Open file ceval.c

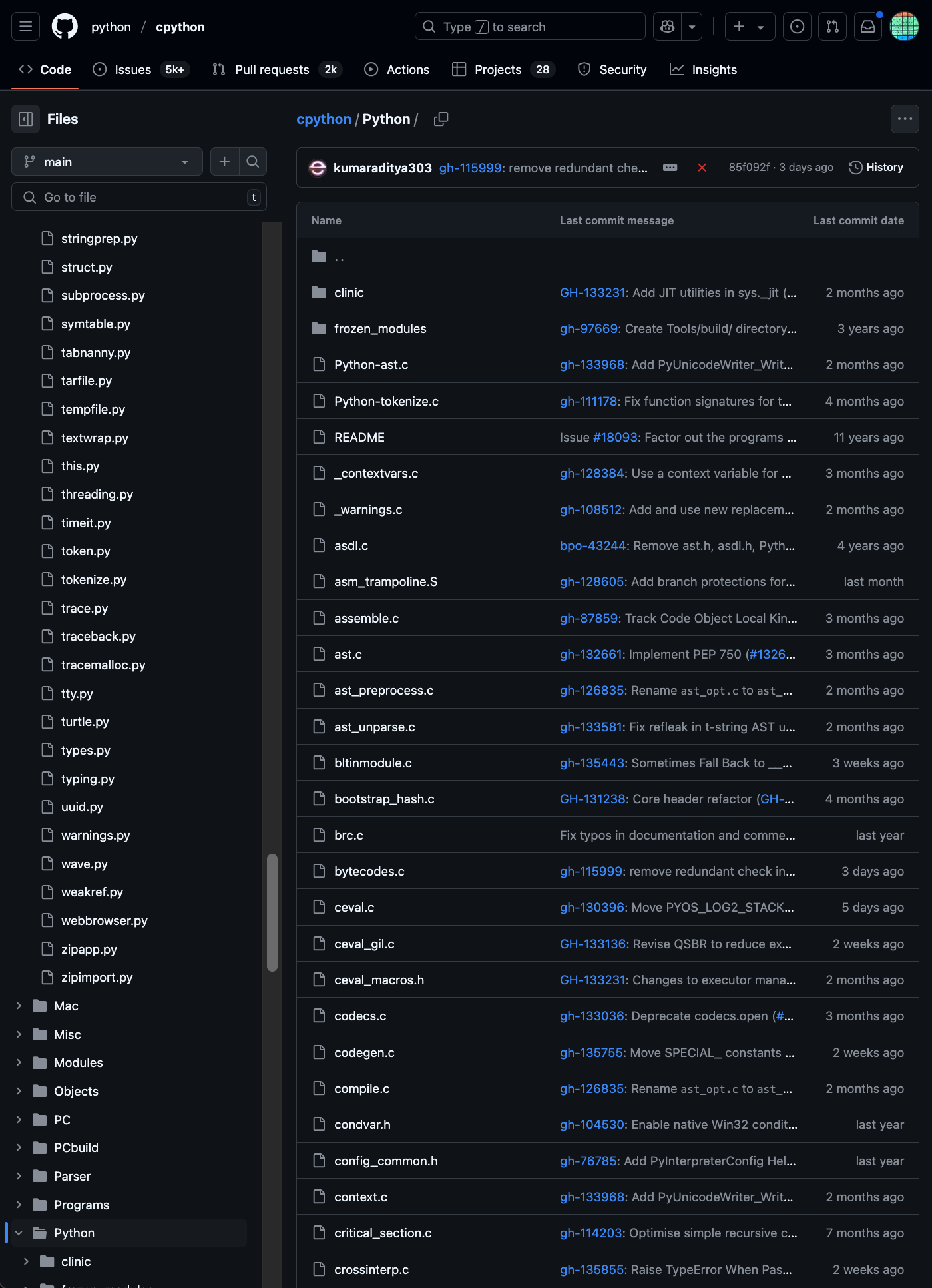(x=354, y=907)
